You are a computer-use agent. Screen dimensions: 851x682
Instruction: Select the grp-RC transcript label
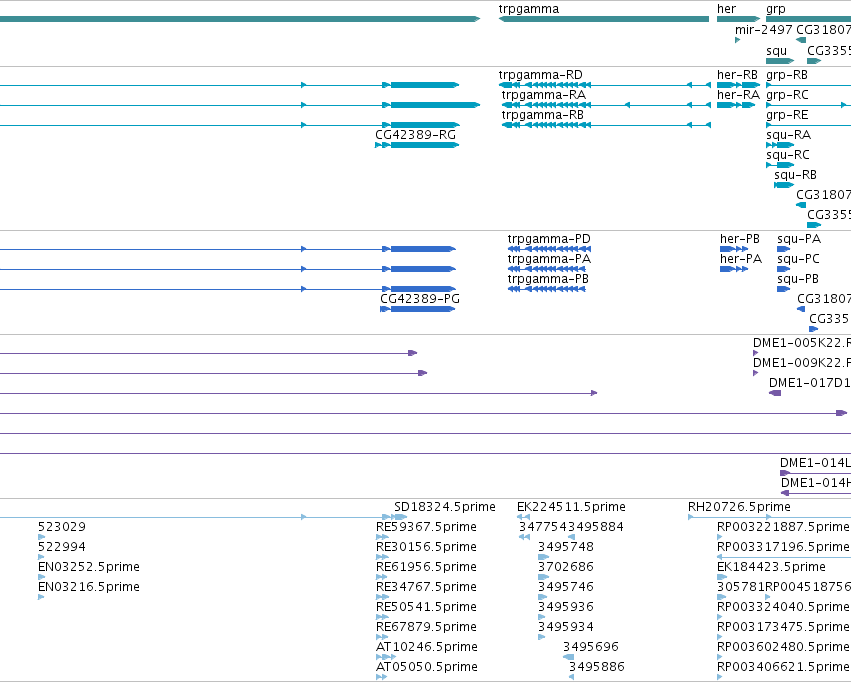tap(788, 95)
